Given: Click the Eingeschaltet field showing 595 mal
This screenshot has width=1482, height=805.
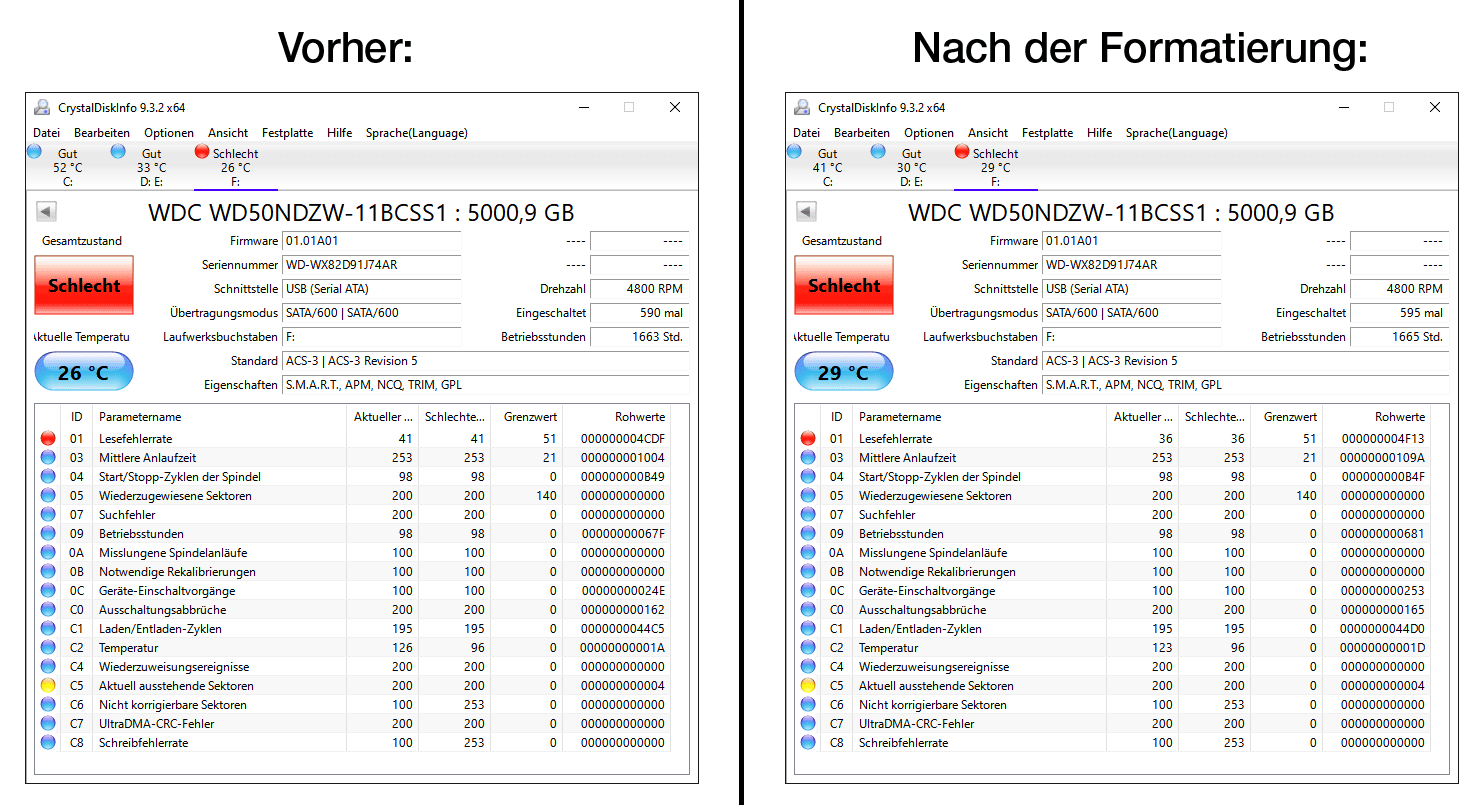Looking at the screenshot, I should [1399, 313].
